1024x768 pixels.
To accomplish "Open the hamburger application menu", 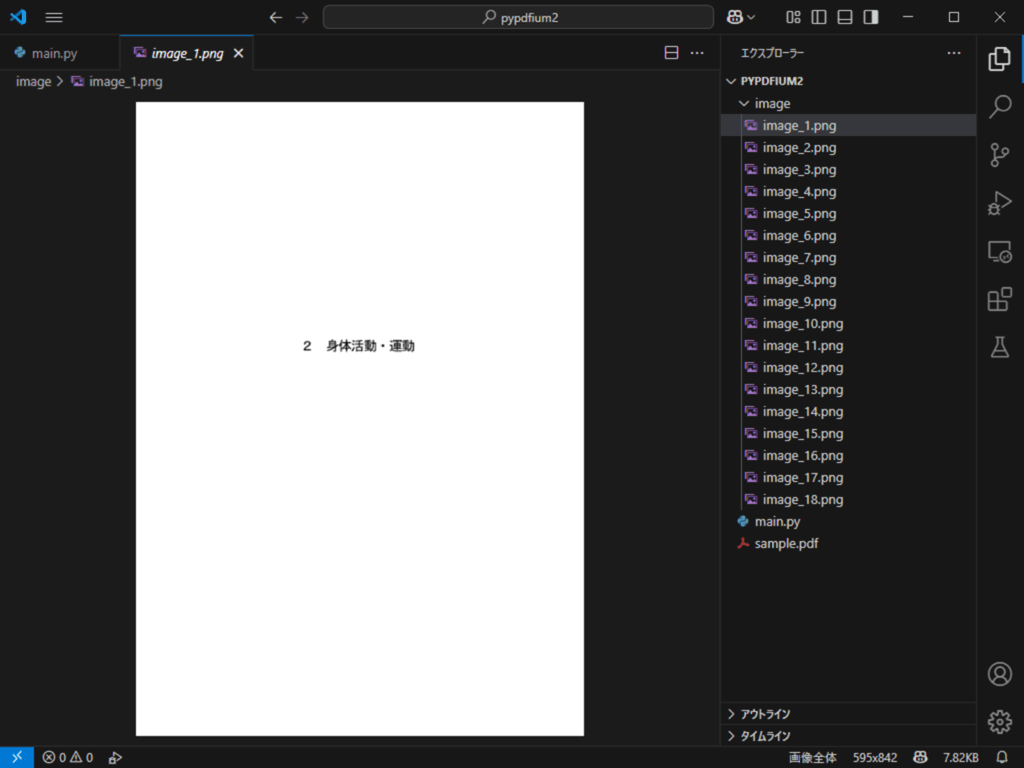I will coord(54,18).
